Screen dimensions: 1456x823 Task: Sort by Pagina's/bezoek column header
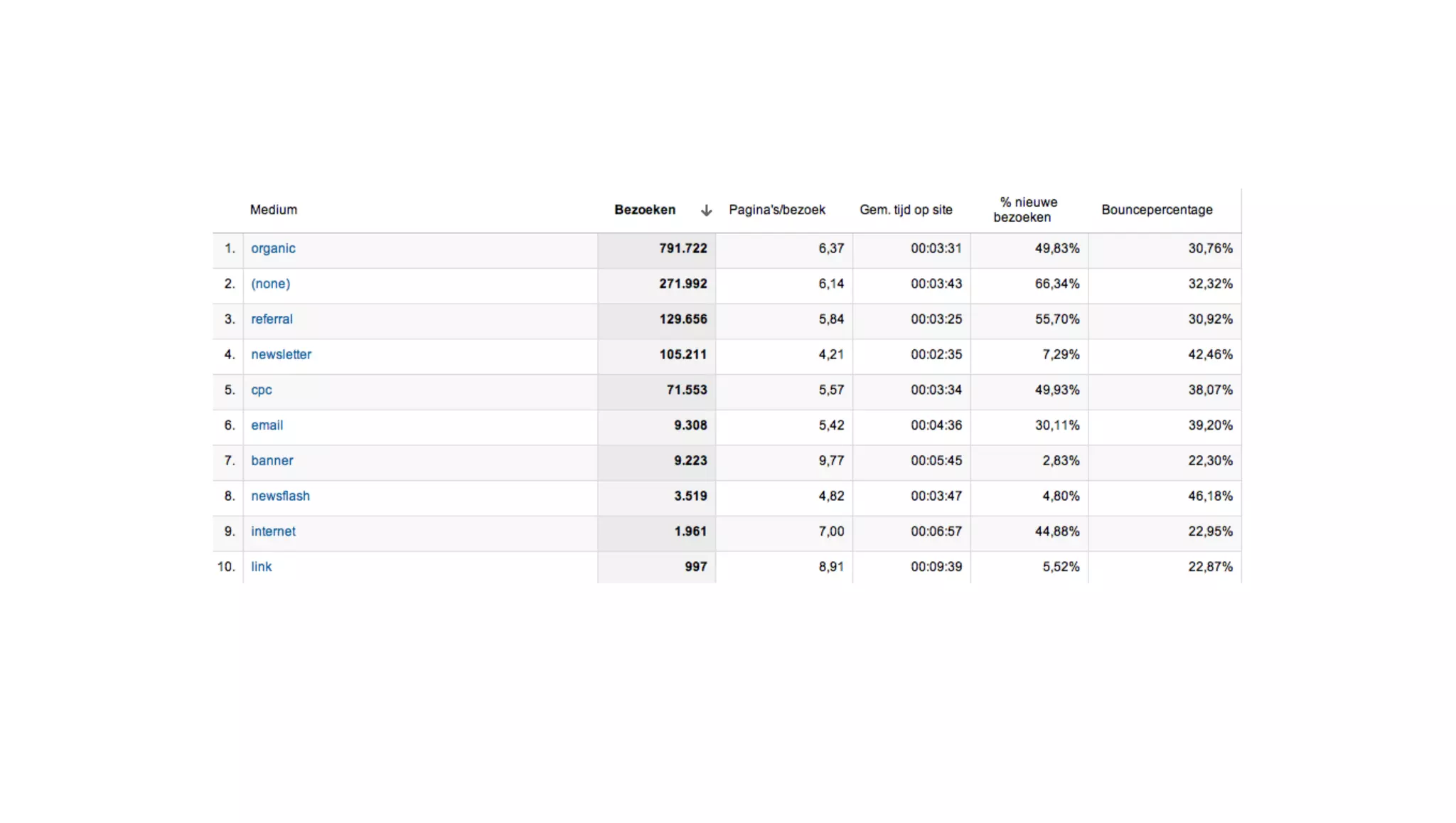[777, 210]
